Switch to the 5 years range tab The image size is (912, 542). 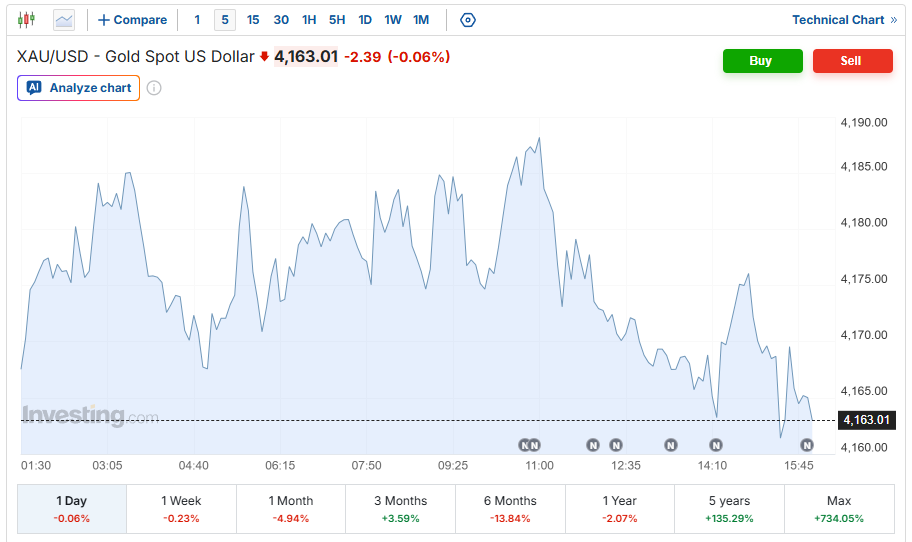[x=729, y=509]
